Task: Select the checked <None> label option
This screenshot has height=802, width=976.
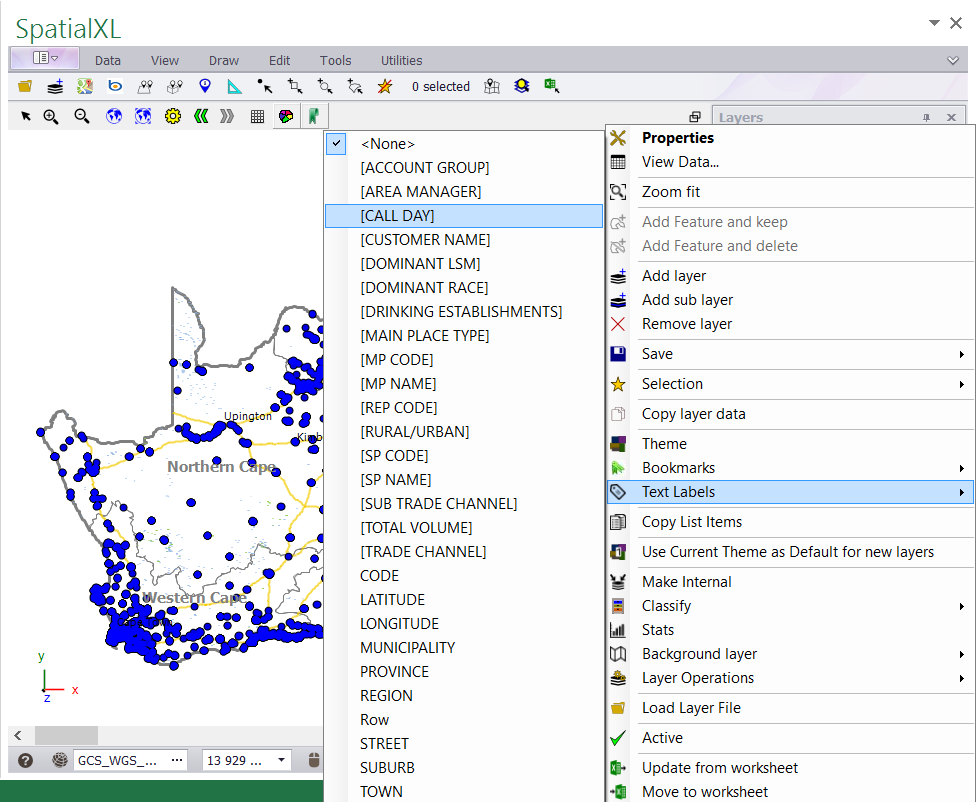Action: pos(387,144)
